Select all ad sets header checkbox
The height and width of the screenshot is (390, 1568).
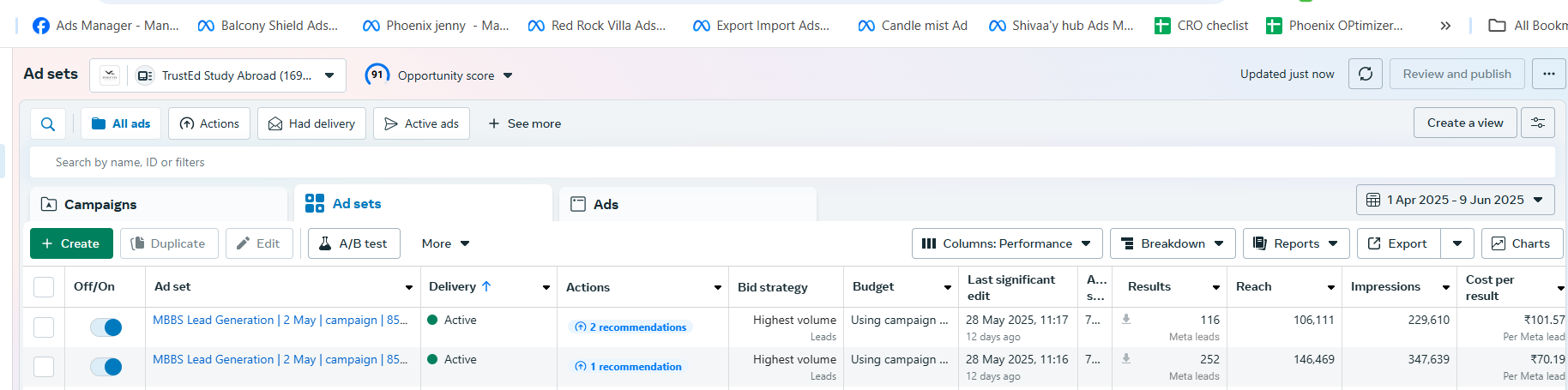tap(44, 287)
